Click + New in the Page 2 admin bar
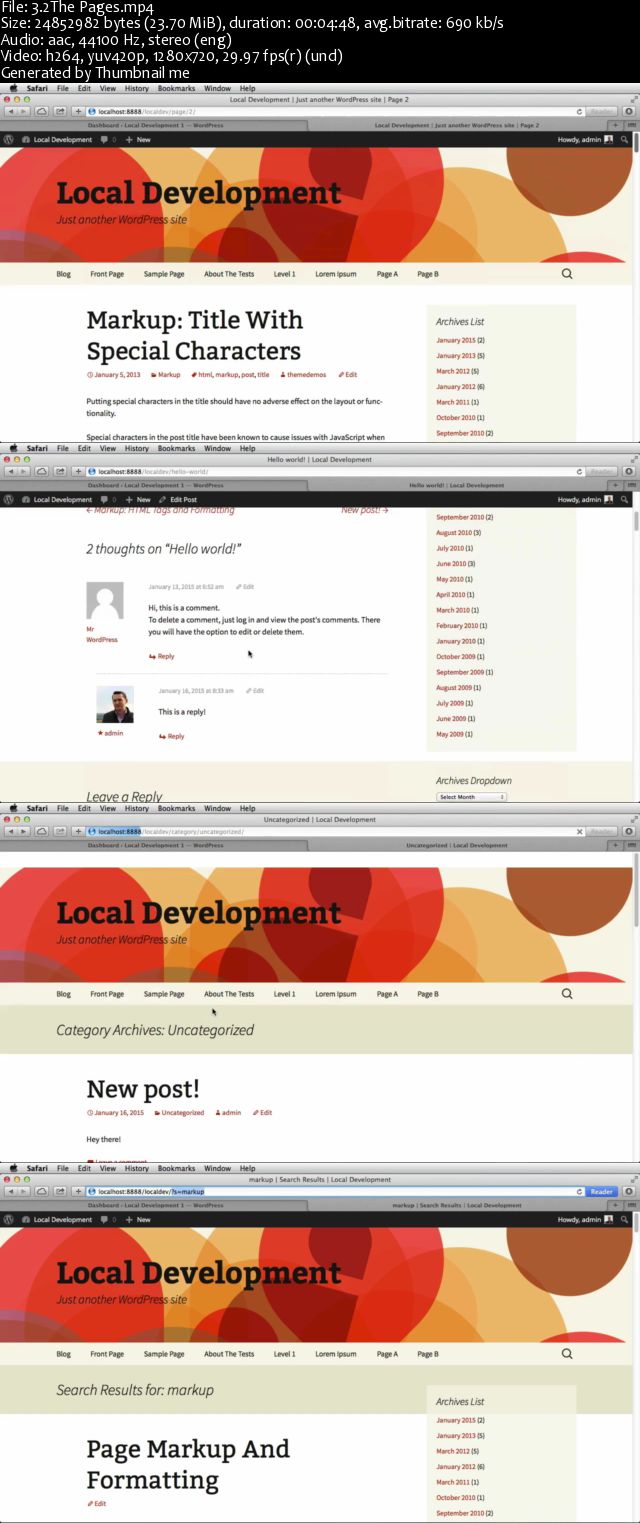 click(138, 140)
